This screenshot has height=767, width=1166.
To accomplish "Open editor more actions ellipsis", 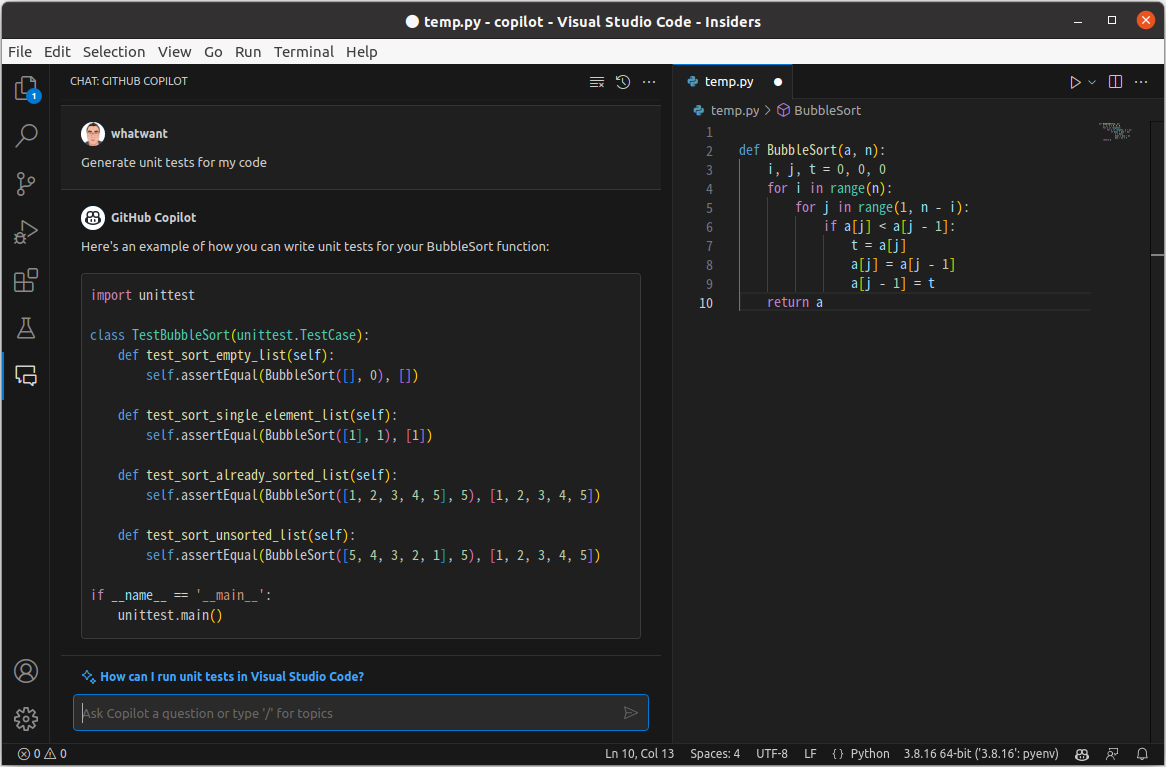I will pyautogui.click(x=1141, y=82).
